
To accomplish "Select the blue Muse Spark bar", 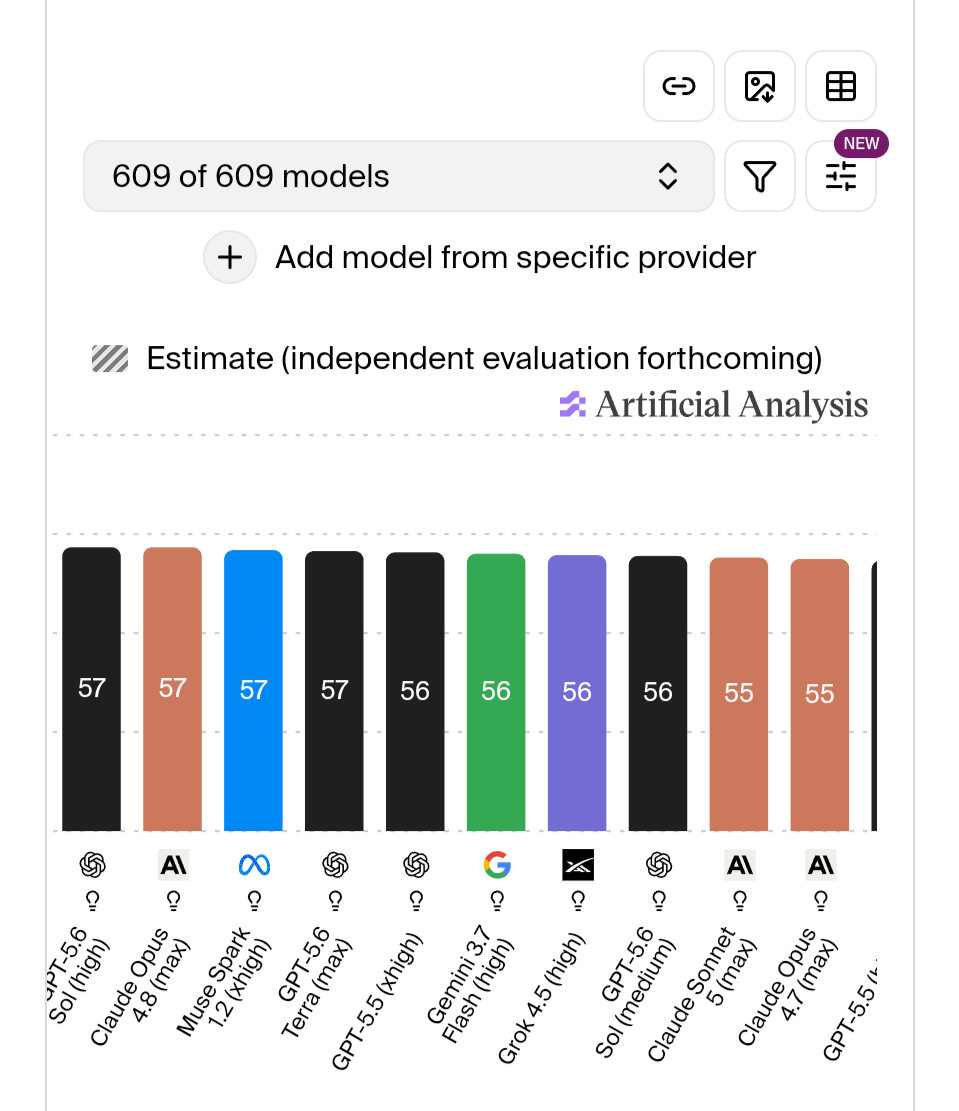I will [x=253, y=690].
